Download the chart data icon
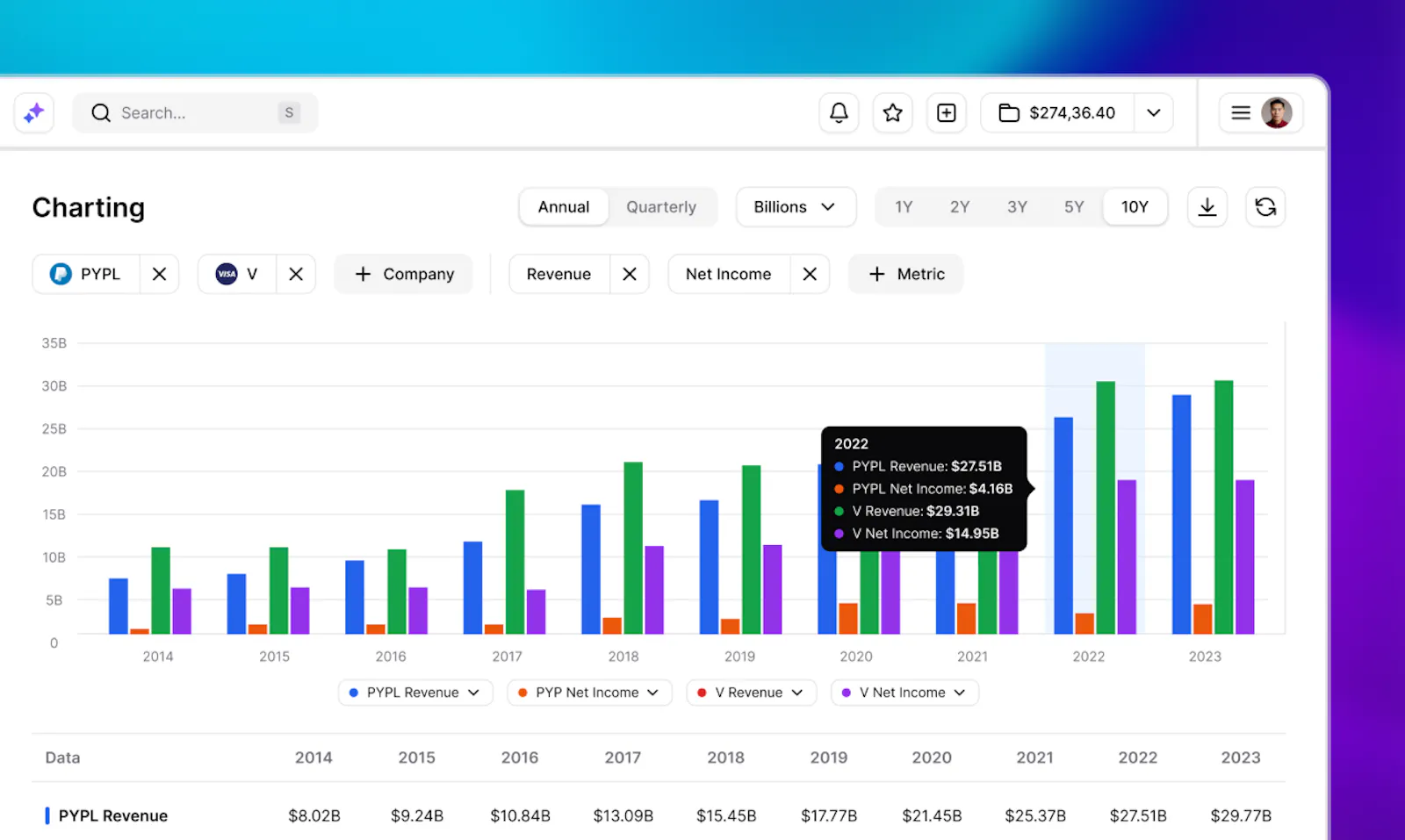Screen dimensions: 1405x840 [x=1207, y=207]
